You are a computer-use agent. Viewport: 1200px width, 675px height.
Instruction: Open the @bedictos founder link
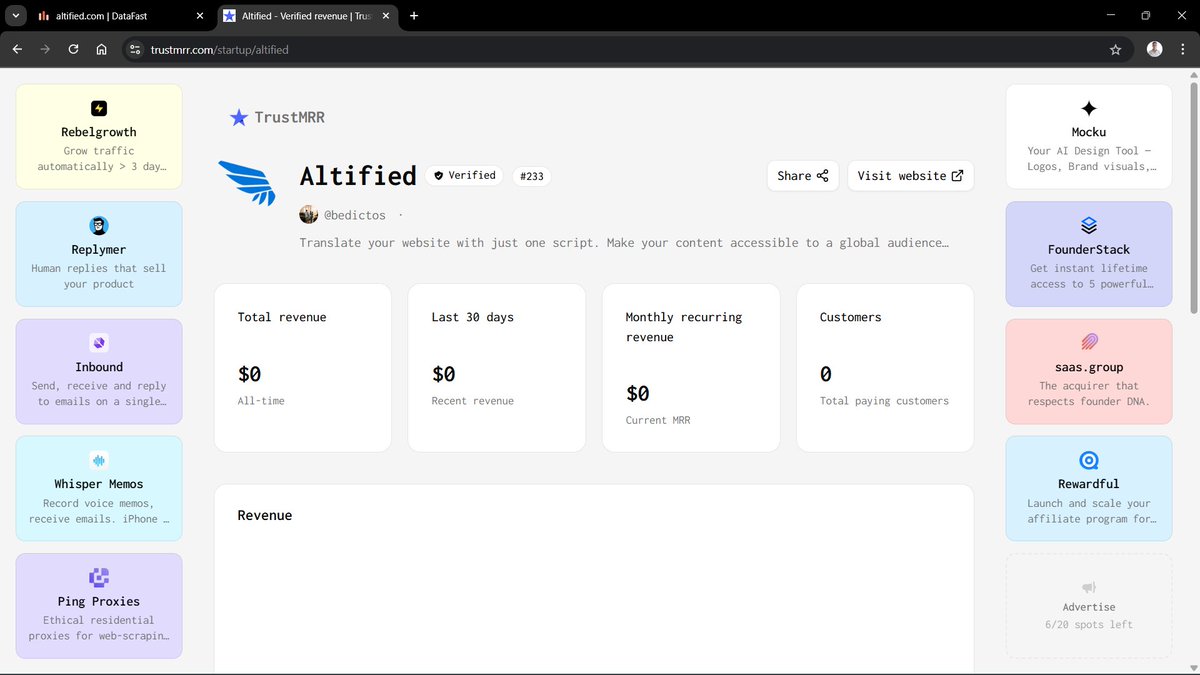tap(354, 215)
